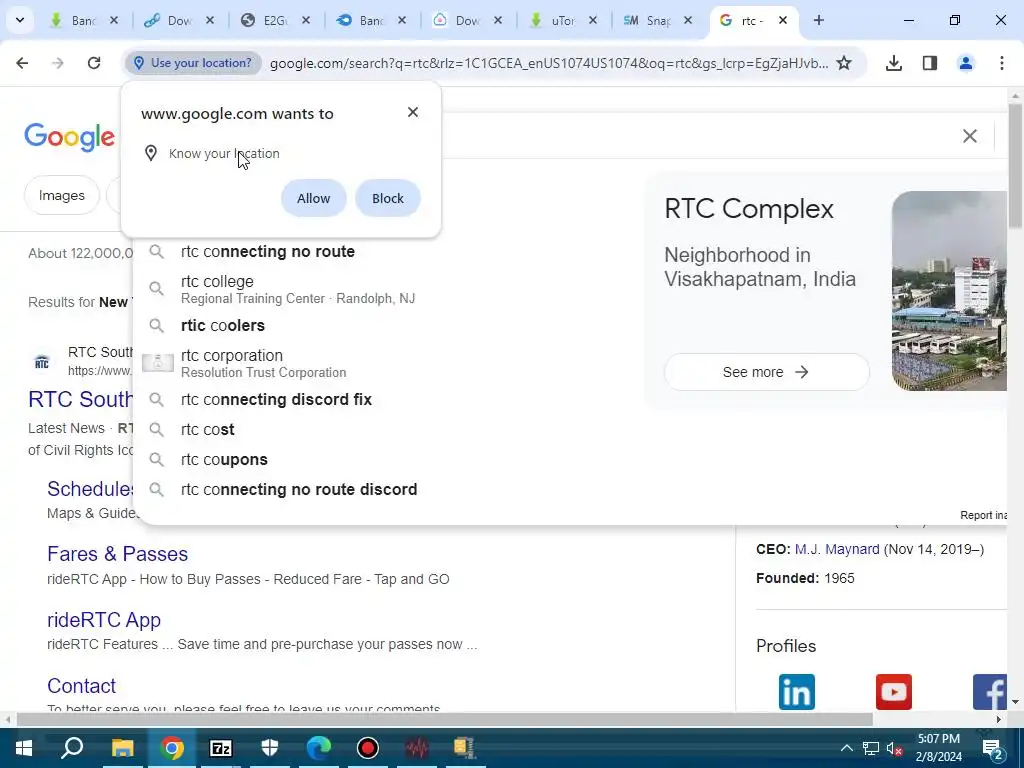Open the Fares & Passes link
1024x768 pixels.
pyautogui.click(x=118, y=554)
